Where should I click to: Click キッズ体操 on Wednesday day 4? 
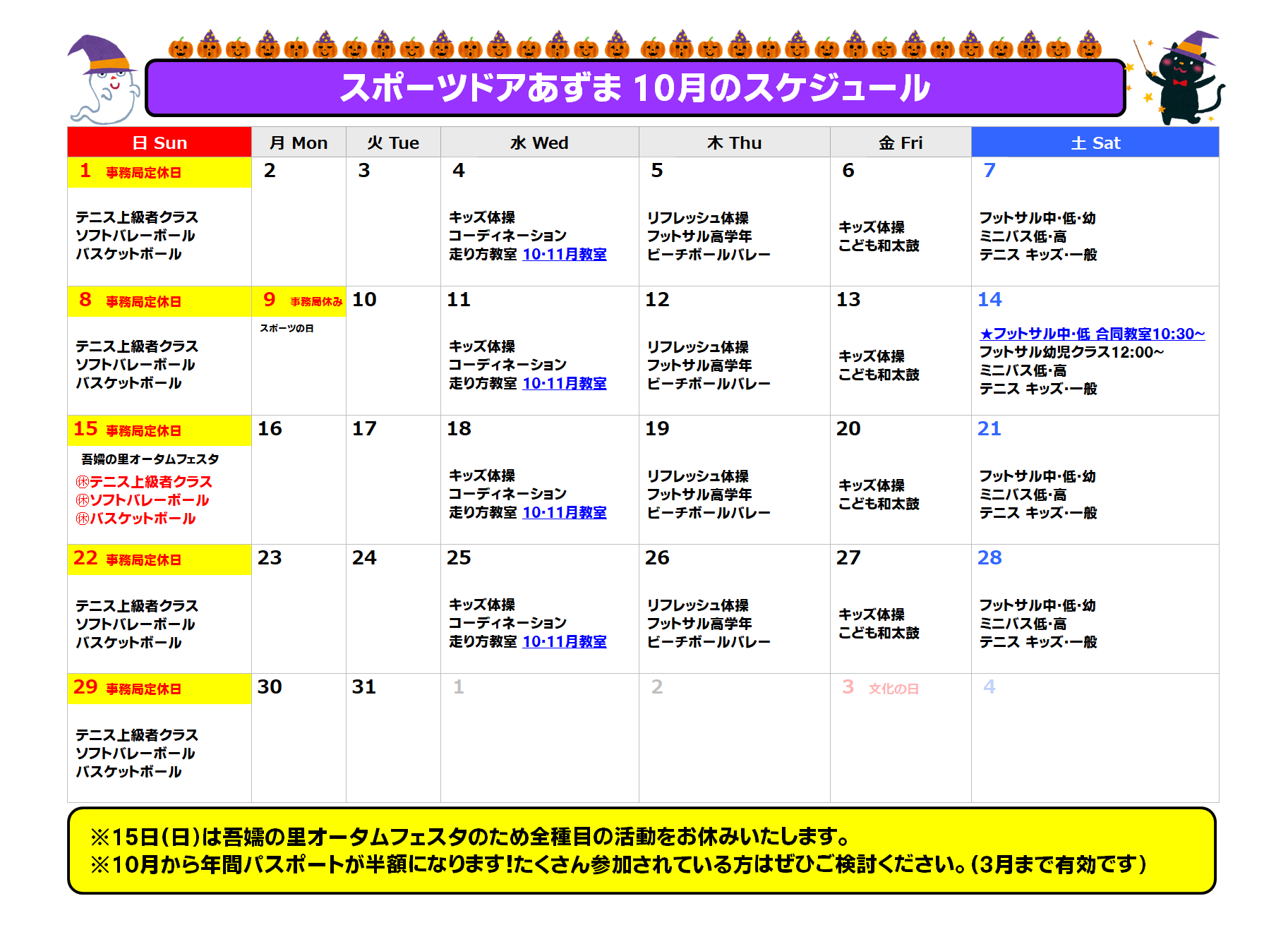coord(482,217)
